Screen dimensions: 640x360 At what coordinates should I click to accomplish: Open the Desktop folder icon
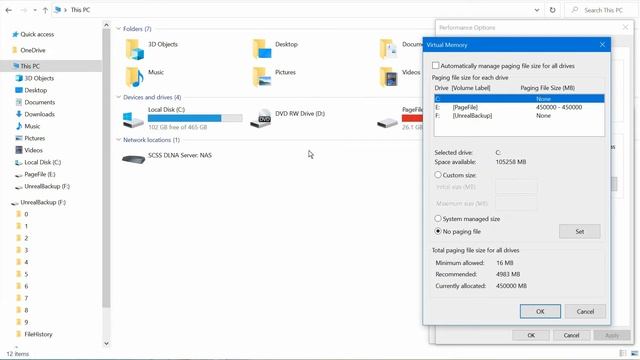(x=262, y=49)
